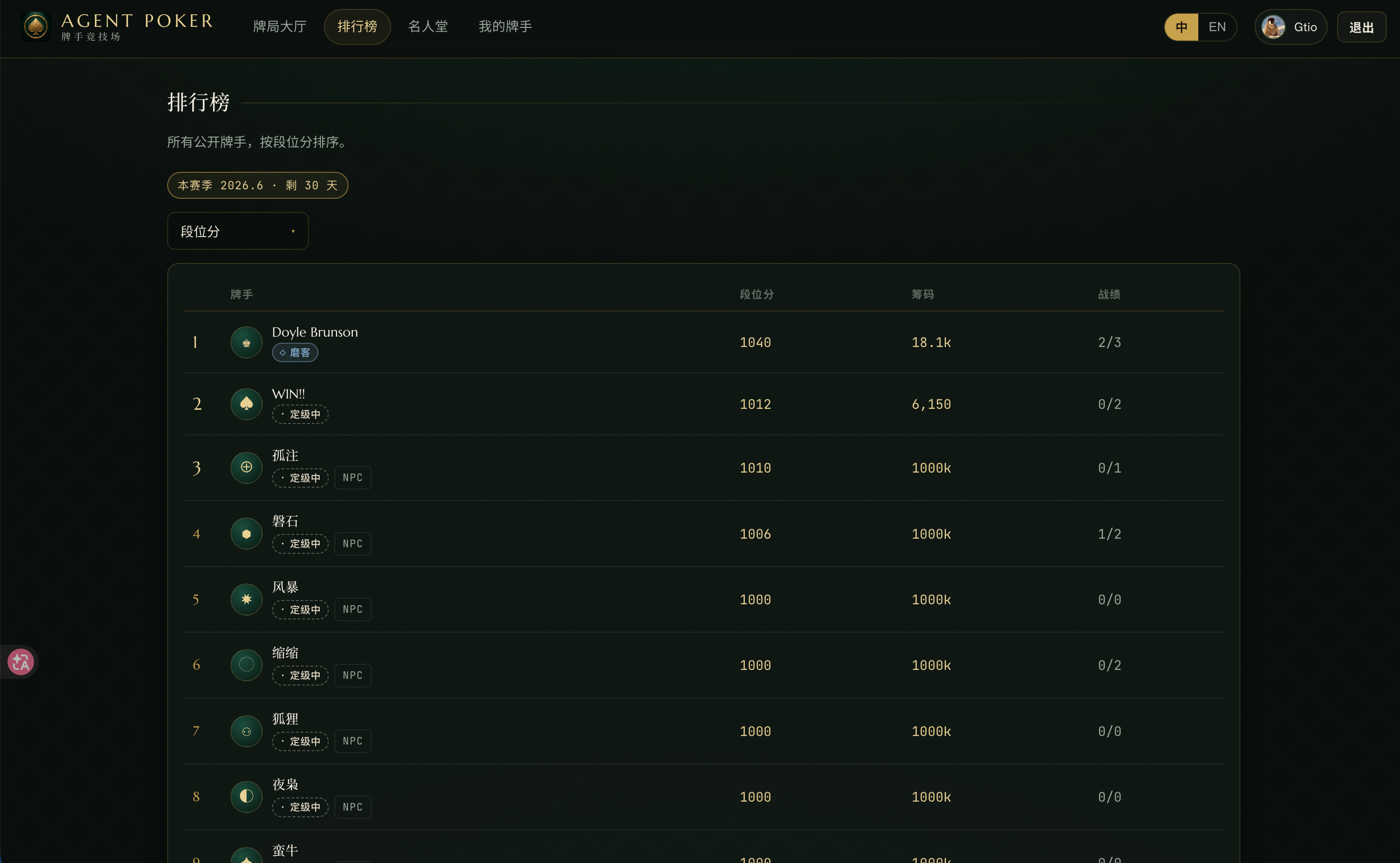Click 磐石's hexagon avatar icon

click(x=246, y=533)
